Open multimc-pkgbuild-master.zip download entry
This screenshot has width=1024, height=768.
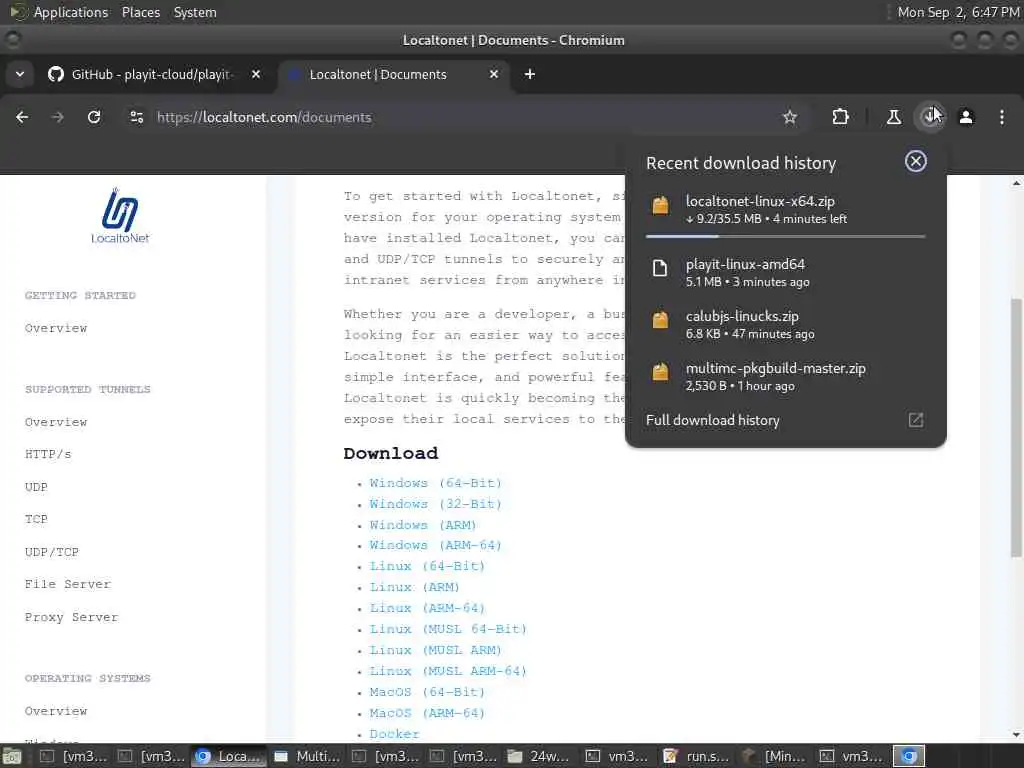tap(785, 377)
